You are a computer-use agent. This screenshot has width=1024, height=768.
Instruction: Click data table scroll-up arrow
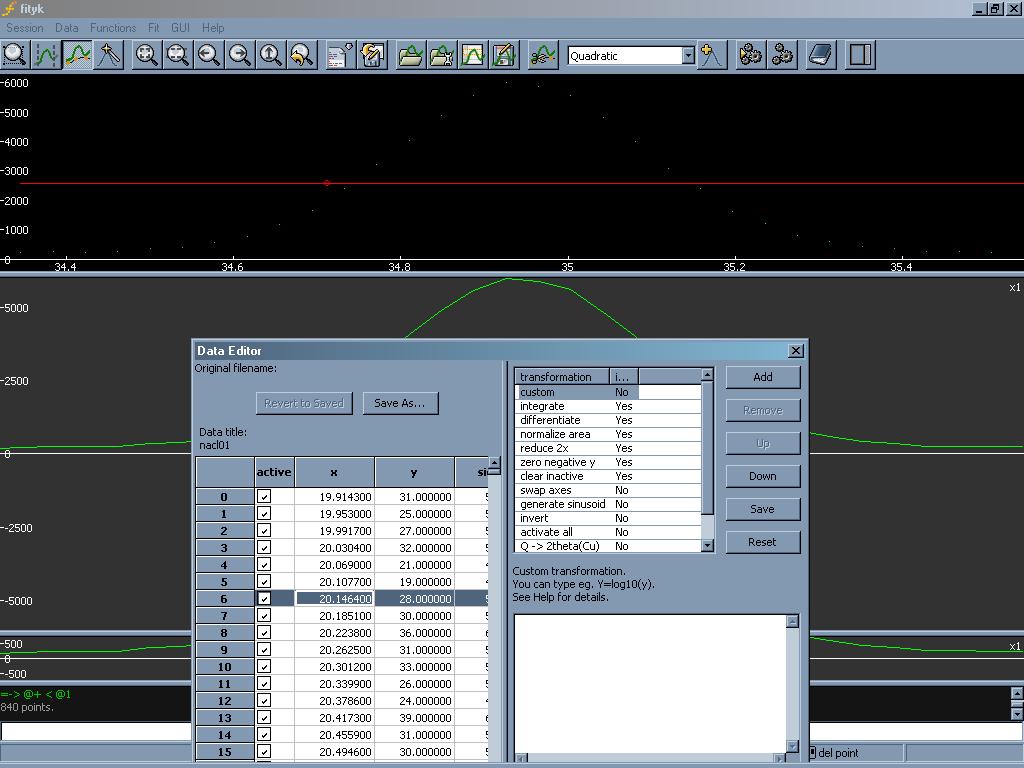[494, 463]
